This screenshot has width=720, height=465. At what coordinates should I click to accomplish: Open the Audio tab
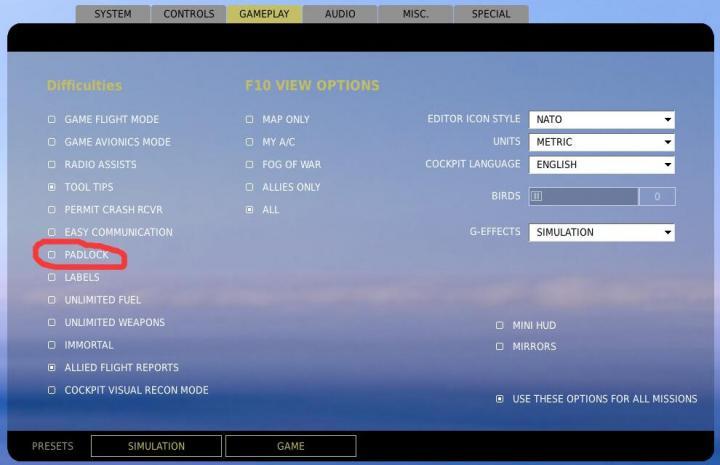[340, 14]
